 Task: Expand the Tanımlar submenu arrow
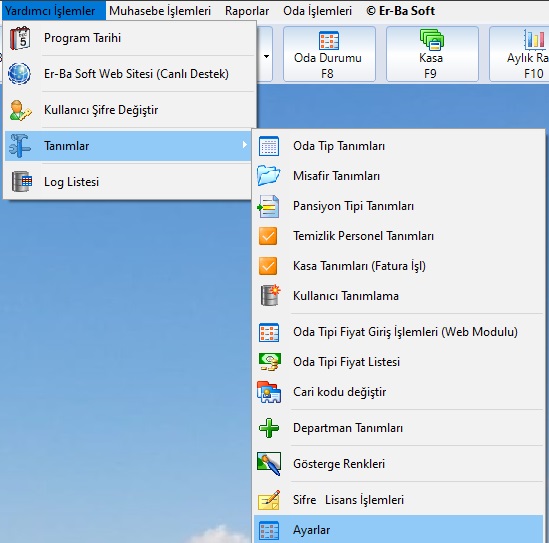tap(245, 145)
